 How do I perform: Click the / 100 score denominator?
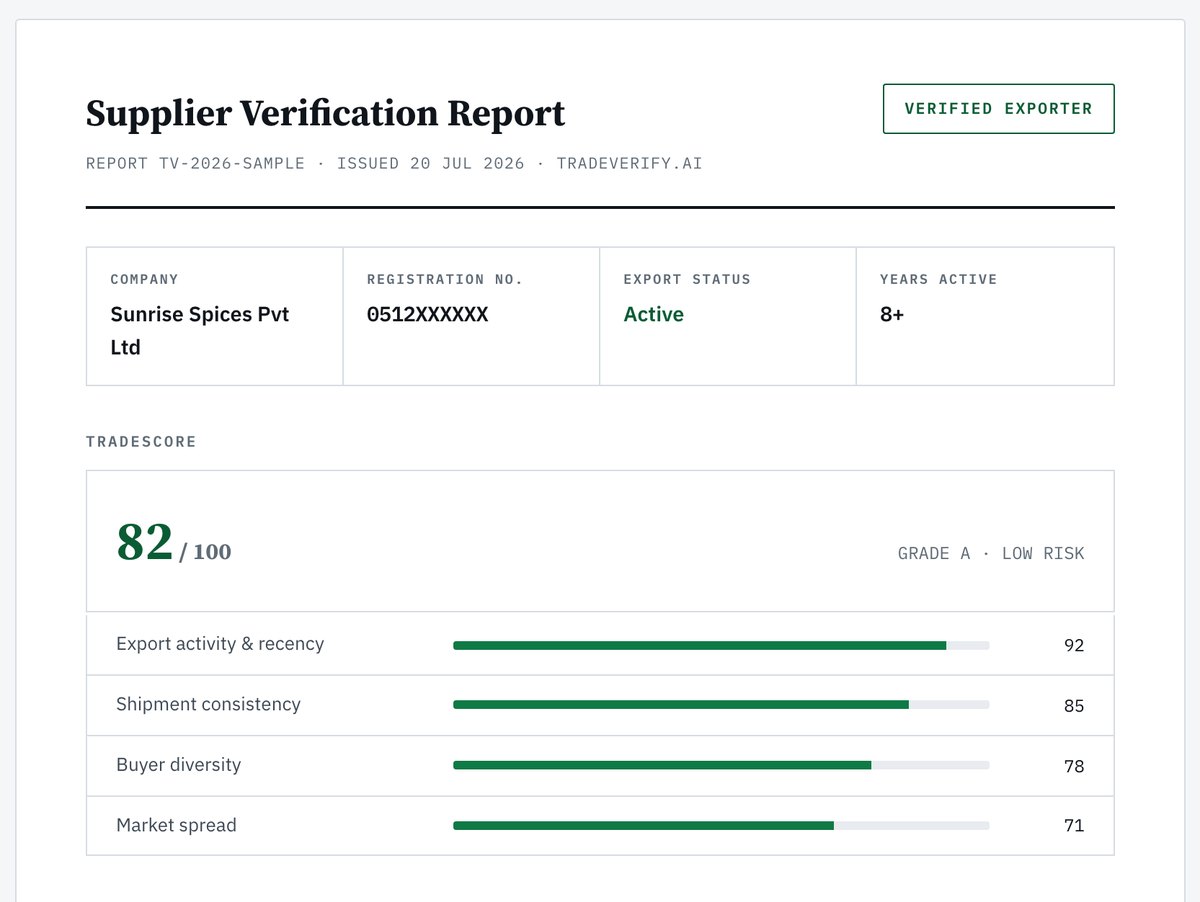click(205, 552)
